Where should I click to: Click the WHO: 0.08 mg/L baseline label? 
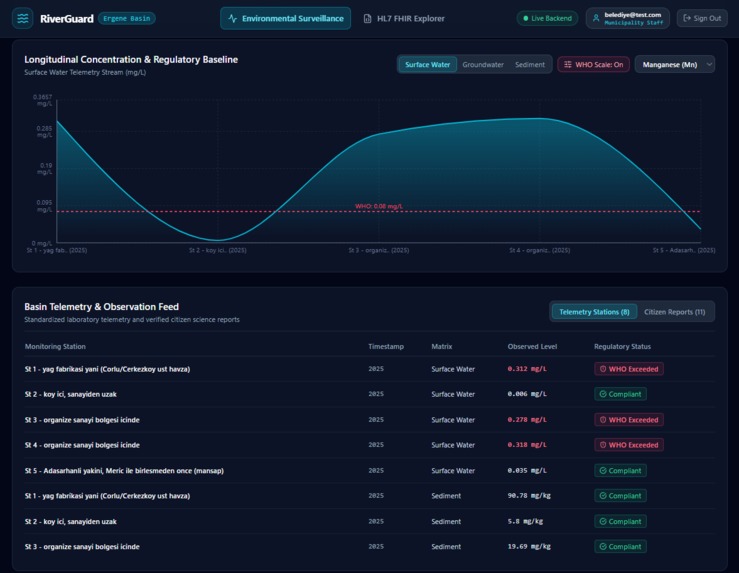coord(378,206)
